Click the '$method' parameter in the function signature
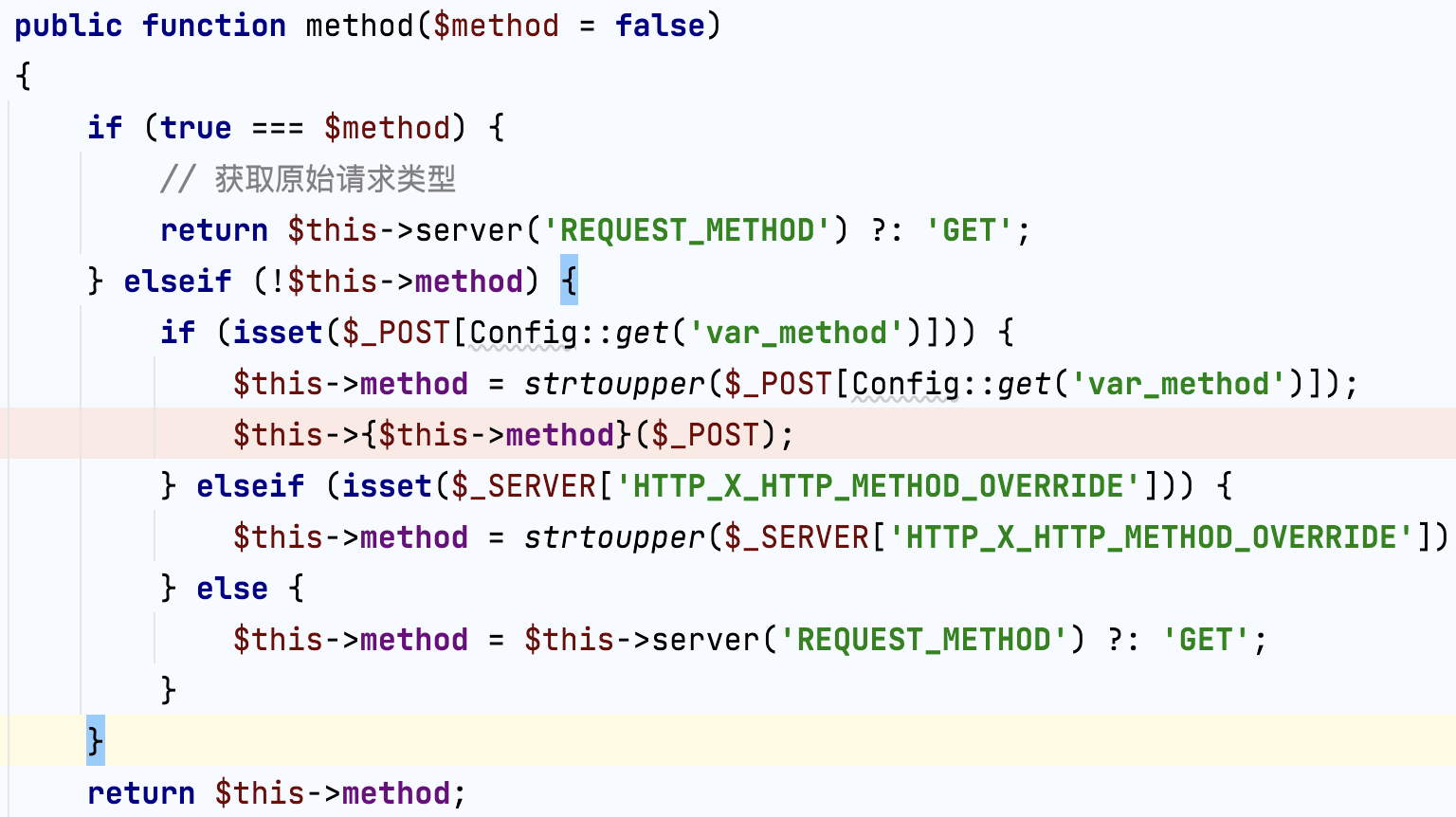Screen dimensions: 1456x817 (x=496, y=26)
